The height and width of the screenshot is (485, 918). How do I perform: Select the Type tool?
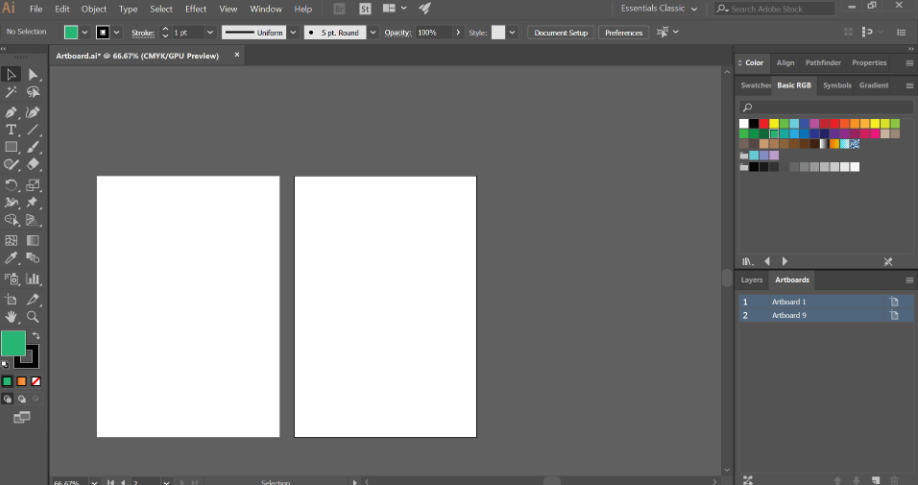(11, 129)
